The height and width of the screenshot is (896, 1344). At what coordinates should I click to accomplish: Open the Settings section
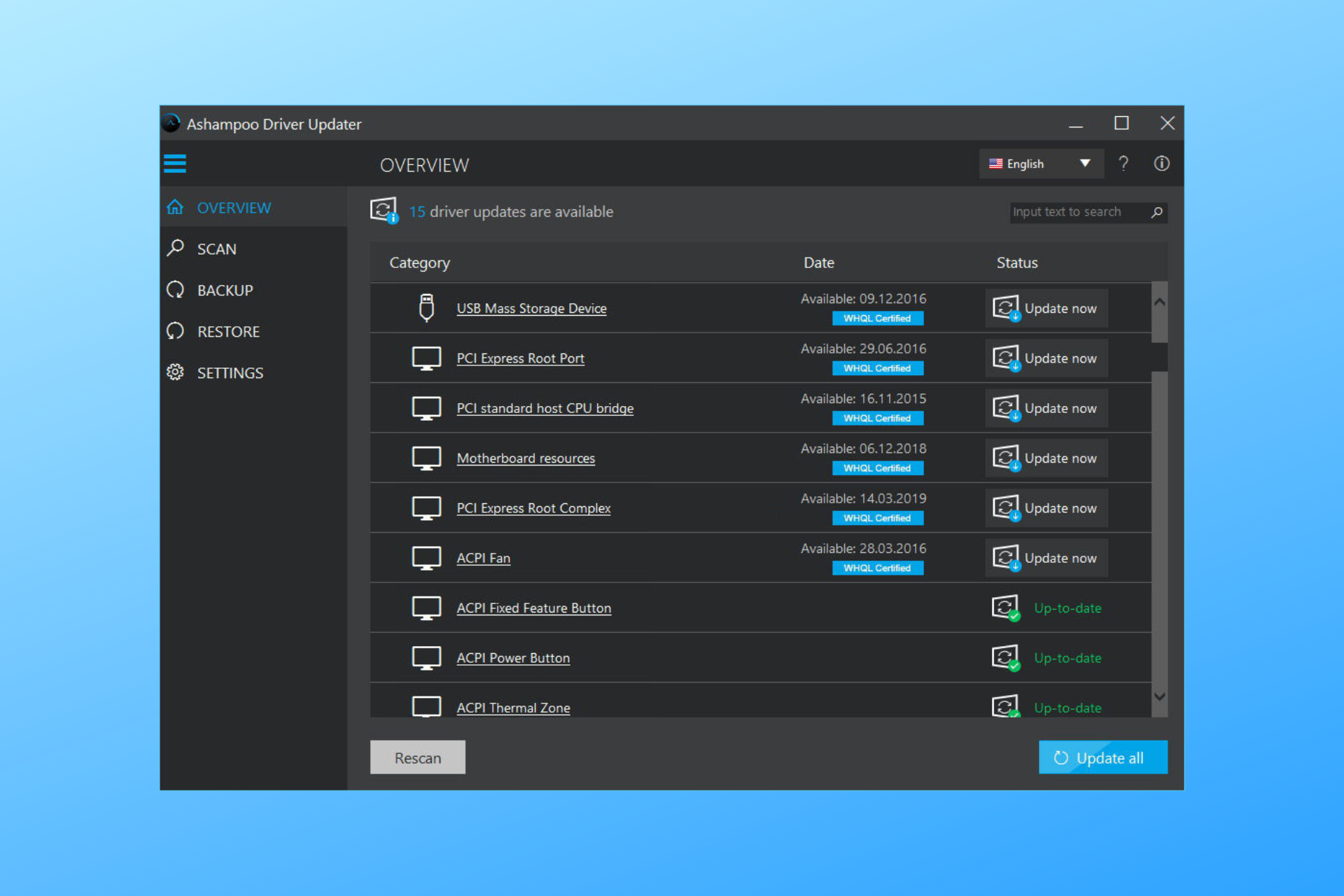(x=253, y=373)
